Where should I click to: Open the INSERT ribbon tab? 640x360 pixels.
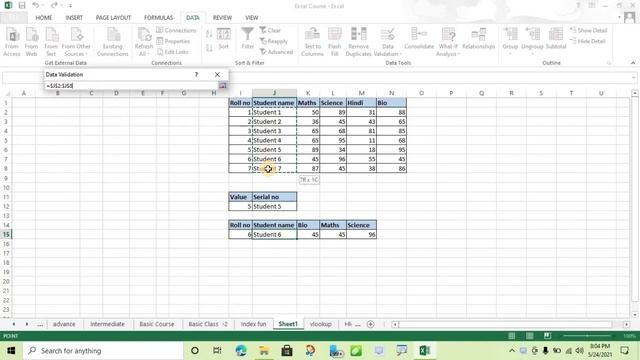click(74, 18)
